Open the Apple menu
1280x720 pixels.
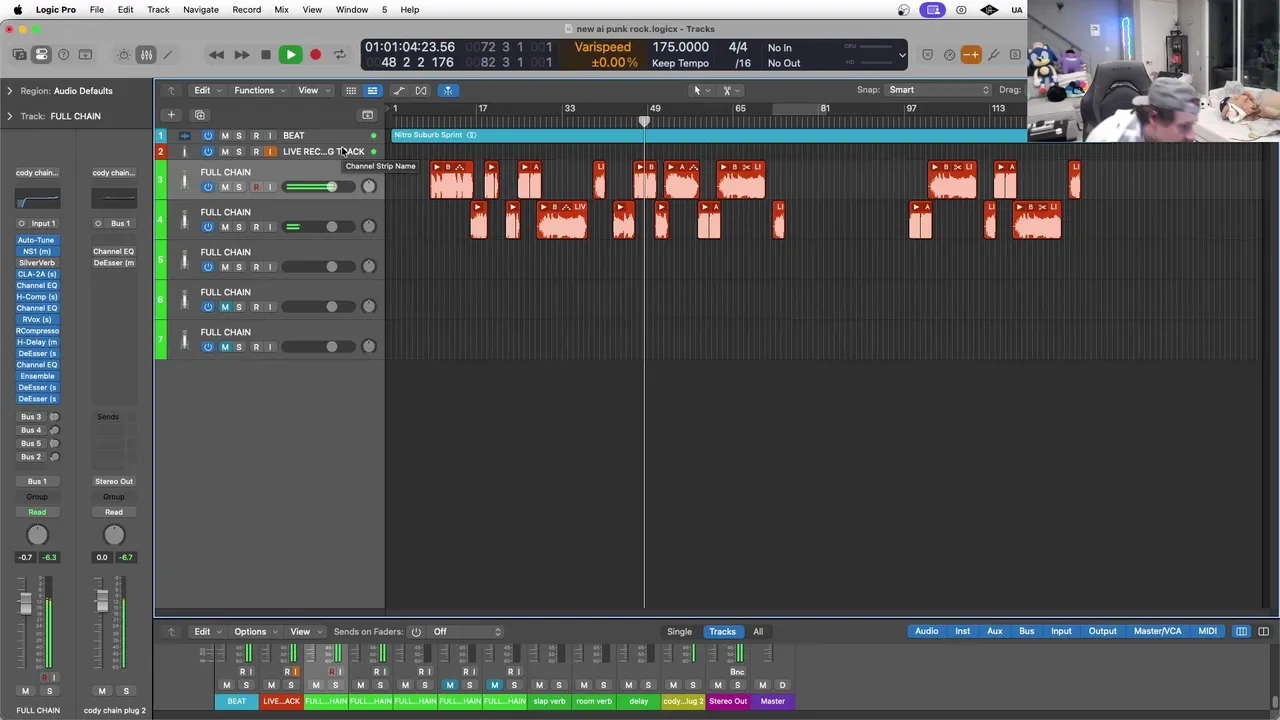17,10
